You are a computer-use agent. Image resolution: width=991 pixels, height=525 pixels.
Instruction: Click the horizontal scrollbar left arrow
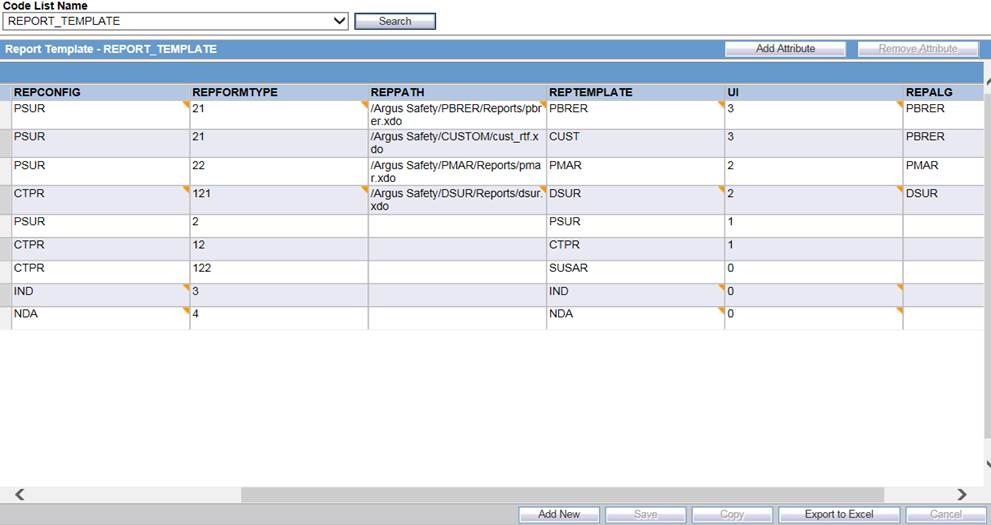(x=20, y=495)
